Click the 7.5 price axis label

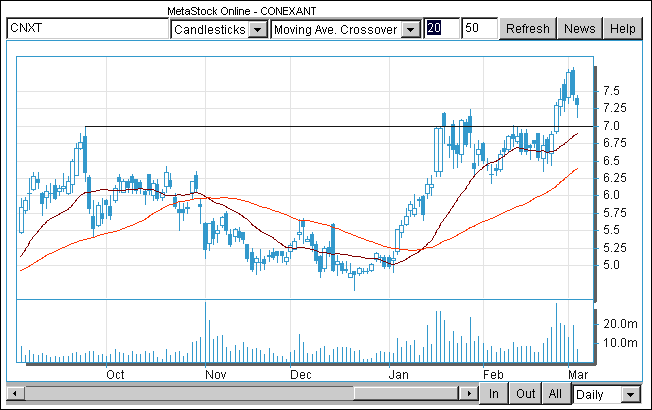(611, 91)
